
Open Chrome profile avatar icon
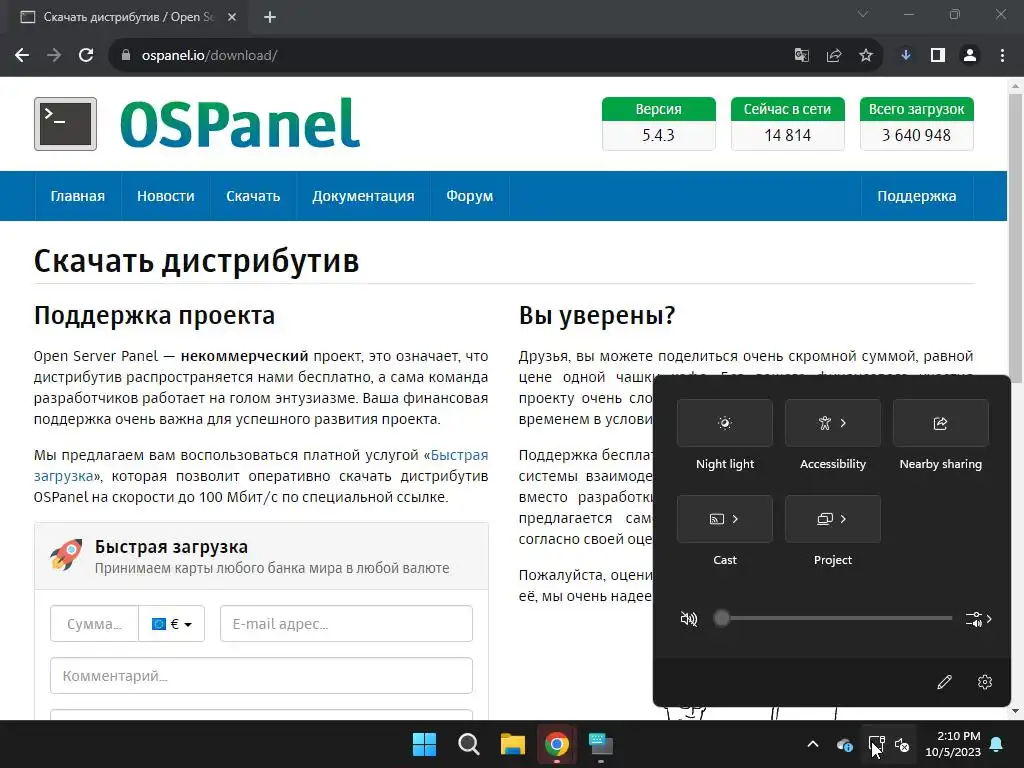tap(970, 56)
